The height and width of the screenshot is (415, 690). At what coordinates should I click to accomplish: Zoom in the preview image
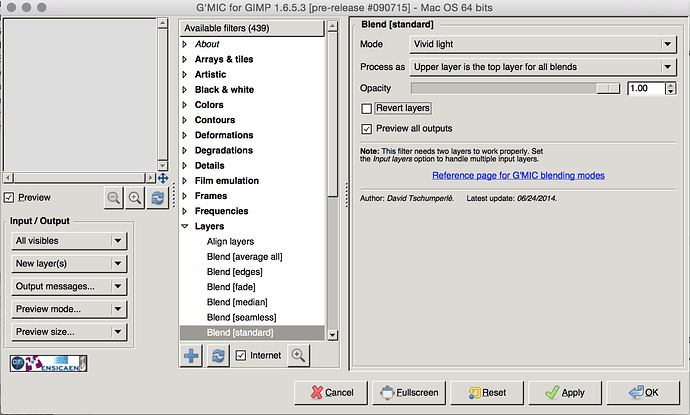coord(135,198)
